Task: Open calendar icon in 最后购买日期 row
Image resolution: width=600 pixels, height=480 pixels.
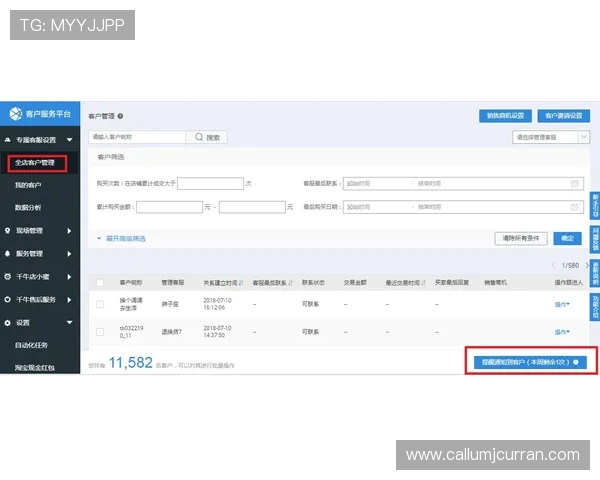Action: coord(574,207)
